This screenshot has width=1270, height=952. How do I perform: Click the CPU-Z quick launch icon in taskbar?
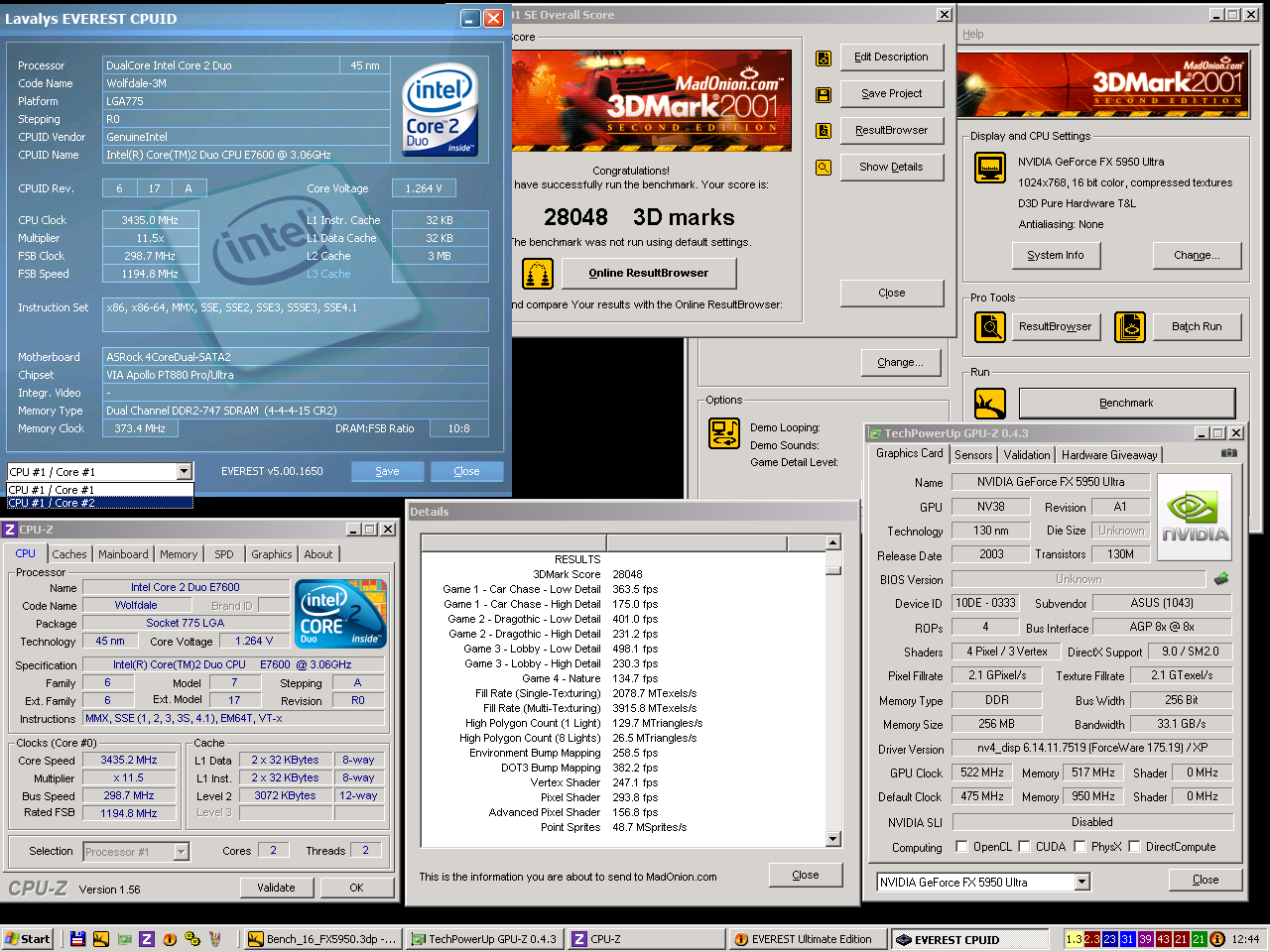point(147,938)
